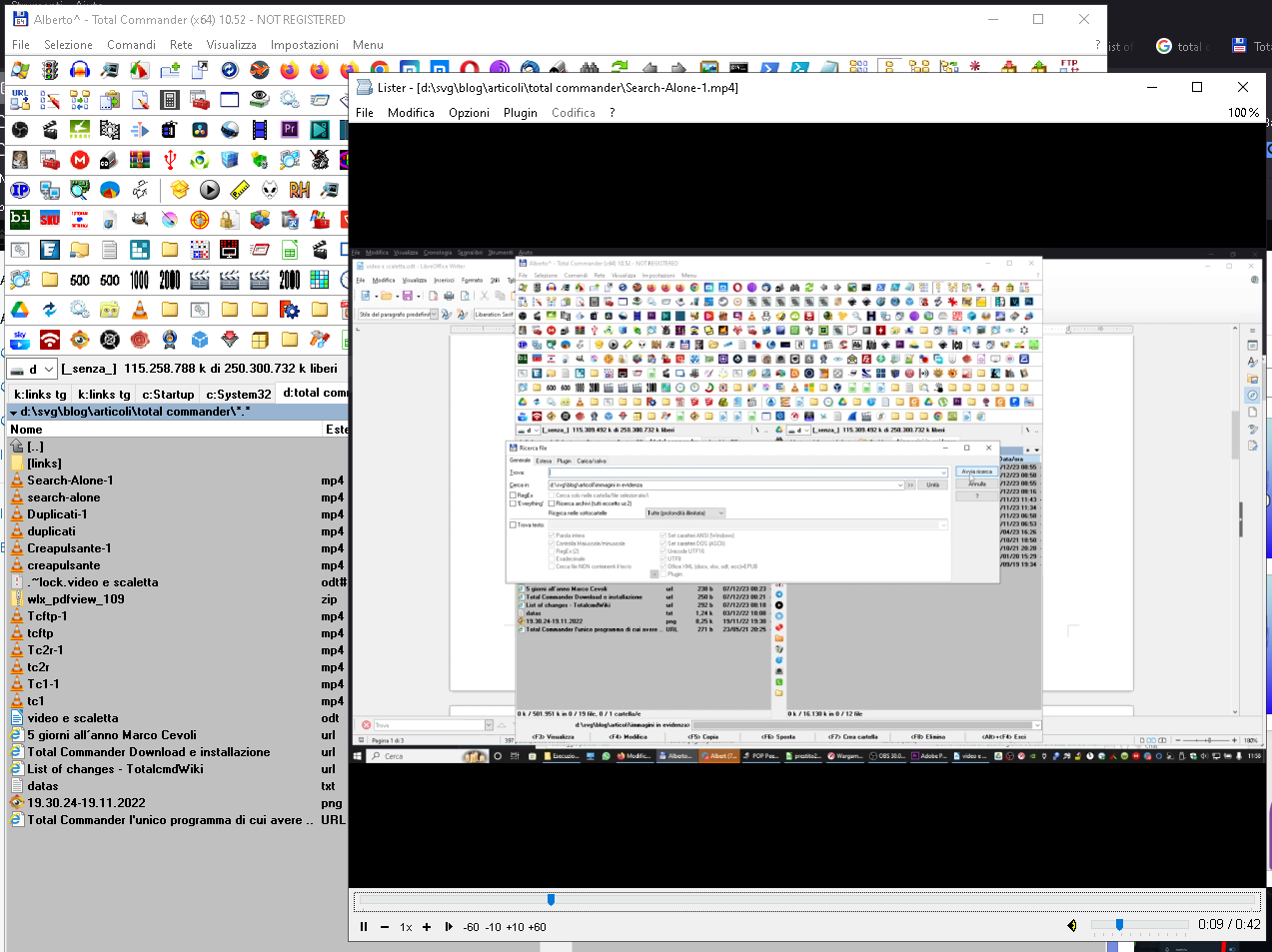Open Google Drive from the toolbar
Screen dimensions: 1272x952
tap(20, 310)
